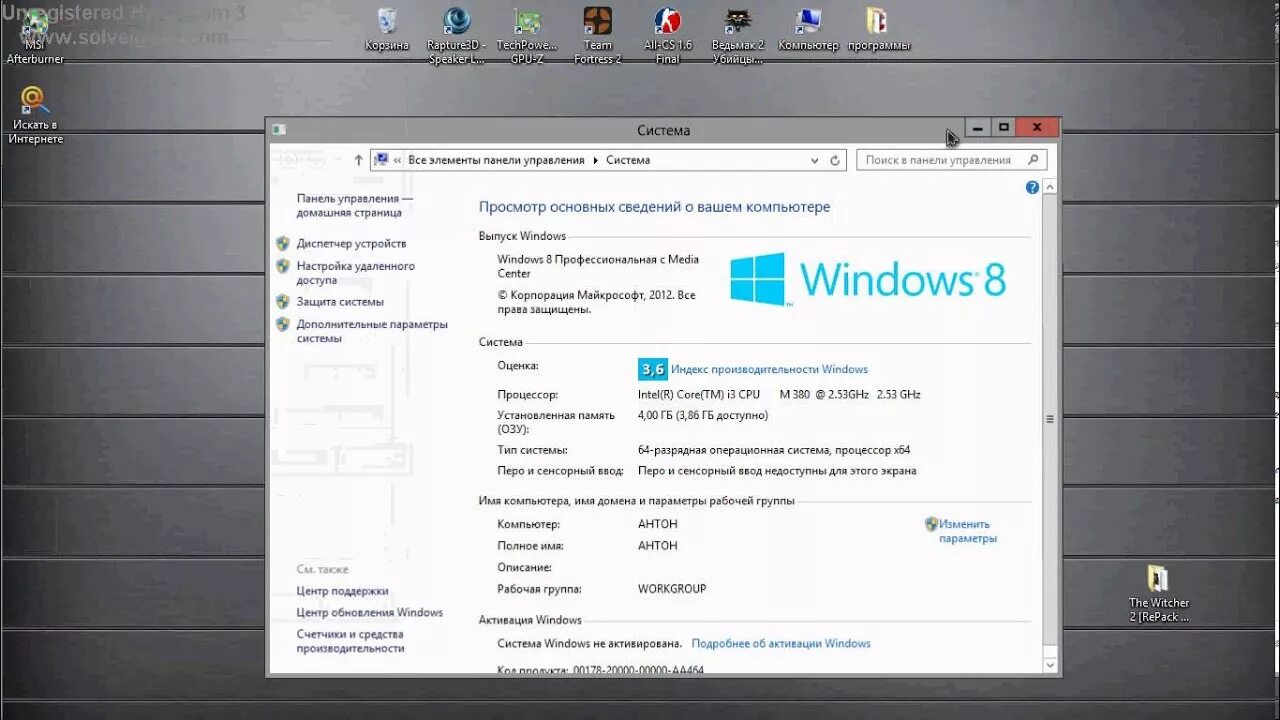Open Счетчики и средства производительности link
Image resolution: width=1280 pixels, height=720 pixels.
pos(350,641)
